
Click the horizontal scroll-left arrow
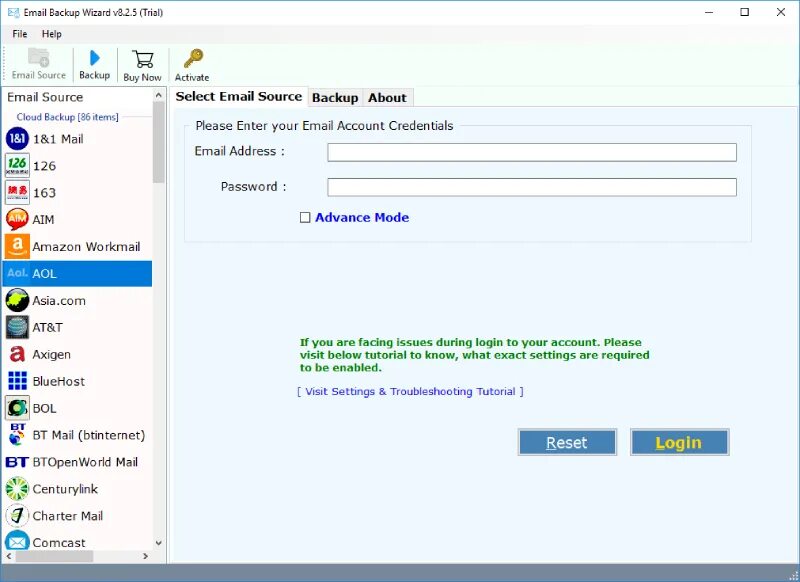[9, 556]
